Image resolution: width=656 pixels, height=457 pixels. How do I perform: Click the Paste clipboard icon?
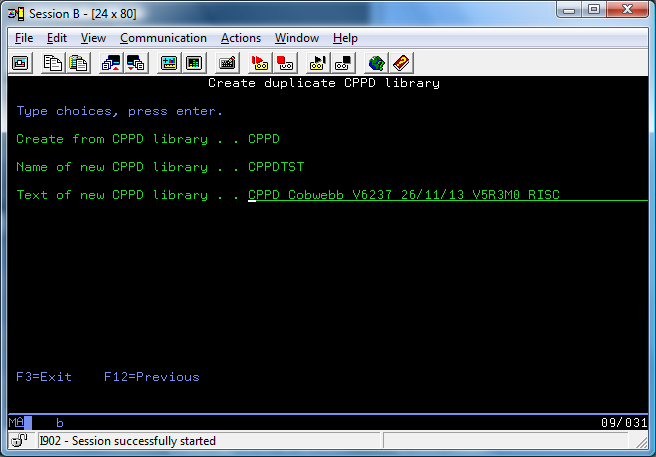coord(78,63)
